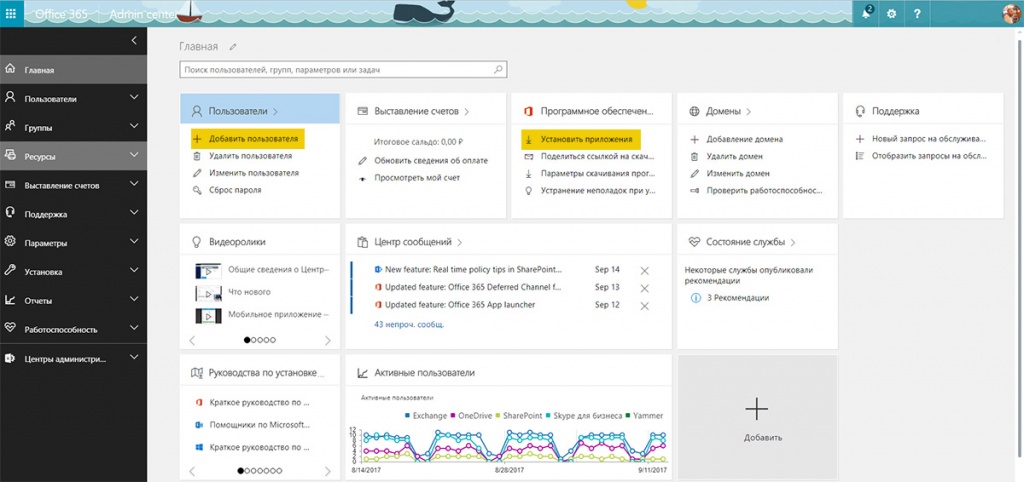
Task: Go to previous video with left arrow
Action: (x=192, y=340)
